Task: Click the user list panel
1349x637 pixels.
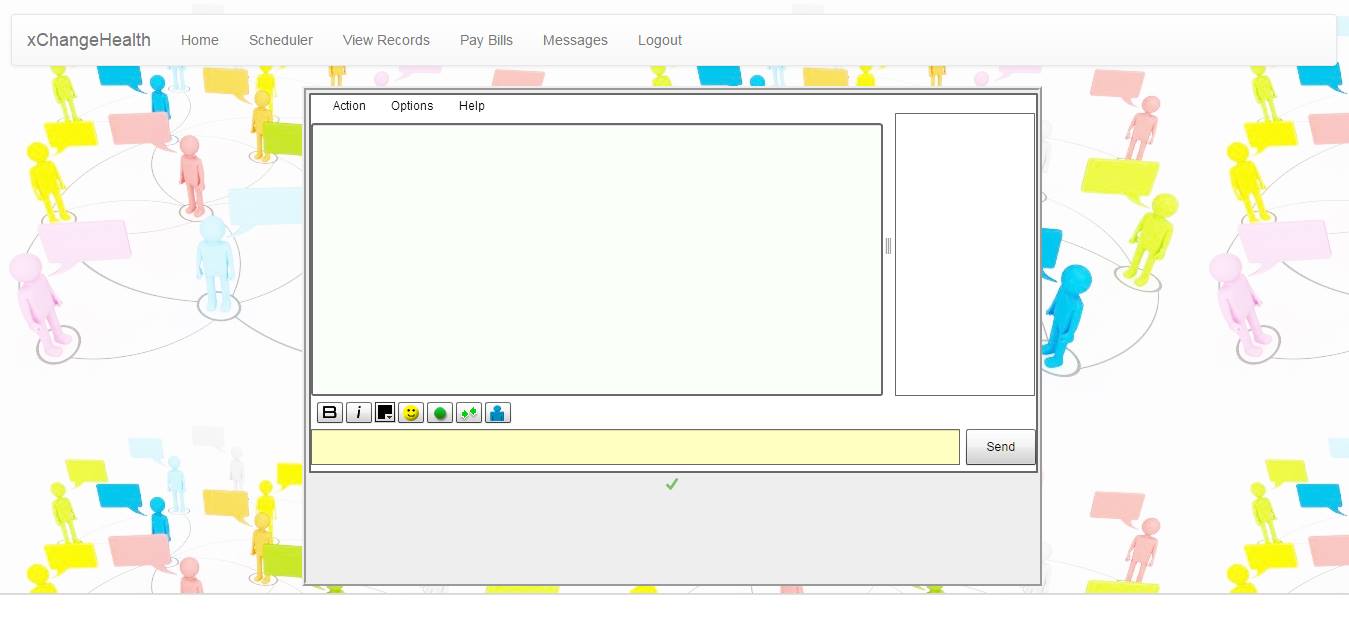Action: coord(965,254)
